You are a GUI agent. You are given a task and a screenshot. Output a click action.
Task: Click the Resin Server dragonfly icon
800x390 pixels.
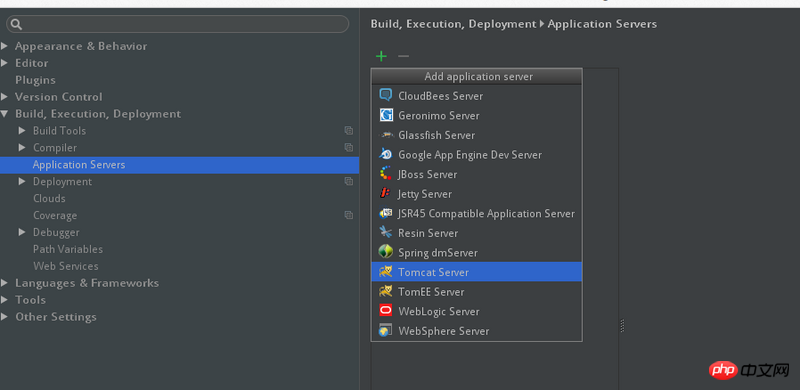(386, 233)
